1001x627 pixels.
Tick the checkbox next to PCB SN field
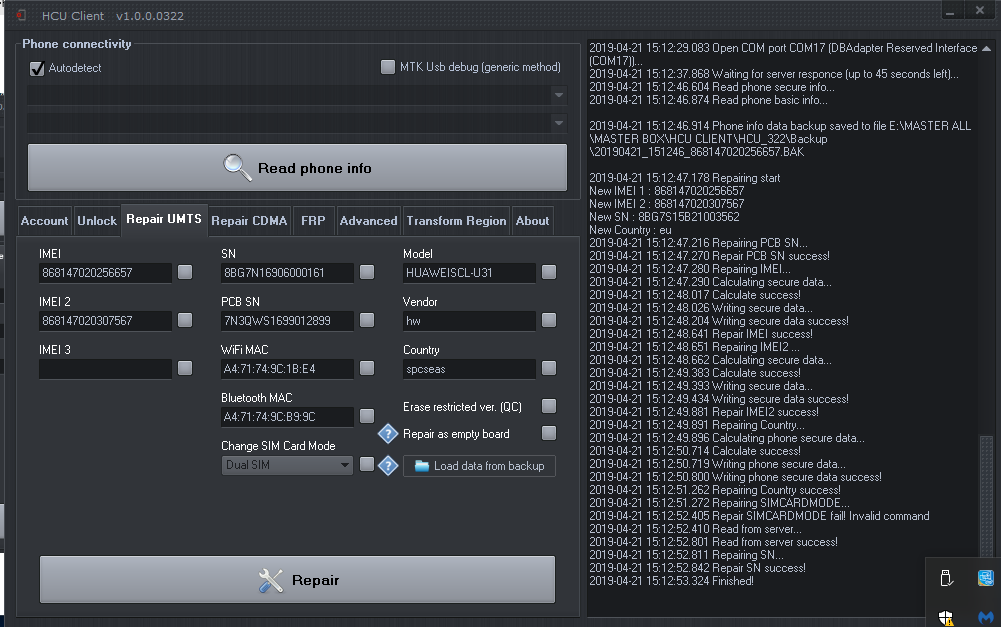tap(367, 320)
